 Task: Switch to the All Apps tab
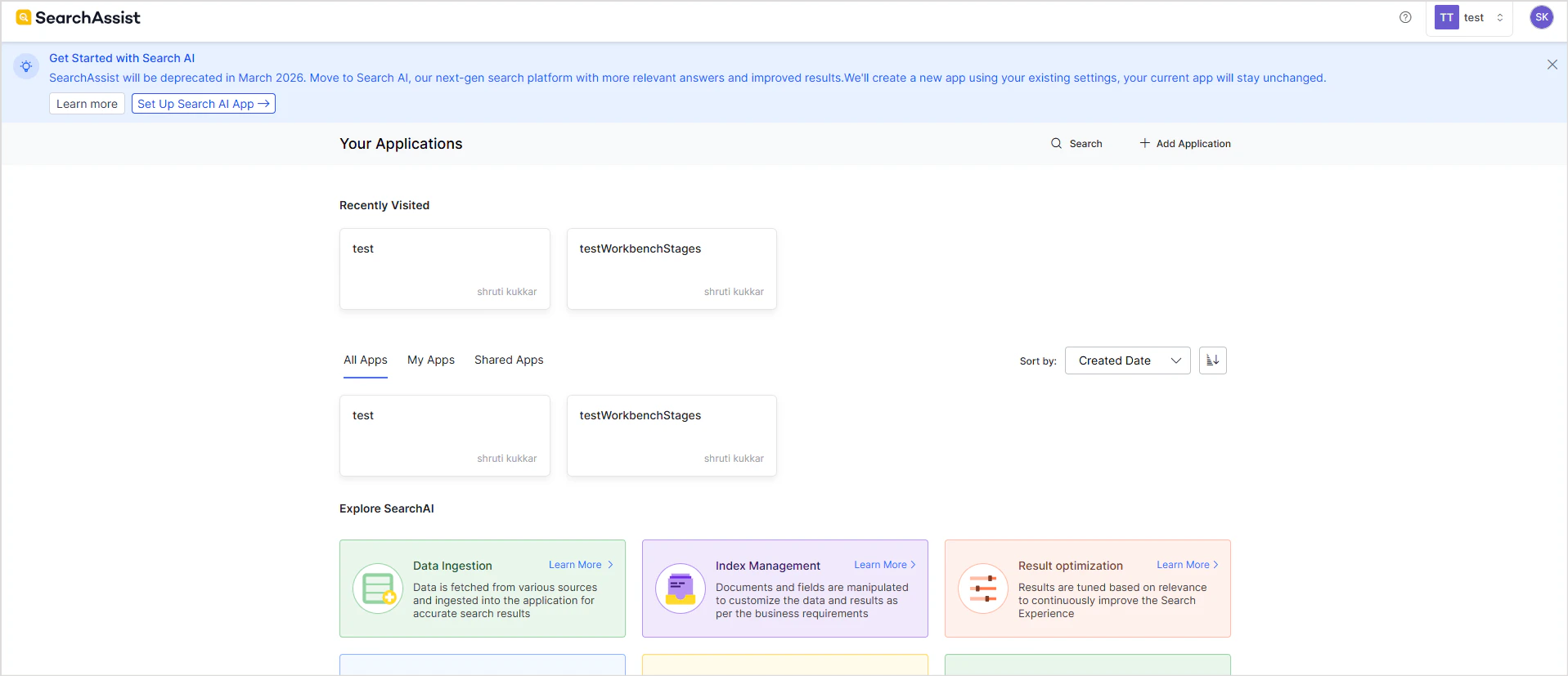366,360
